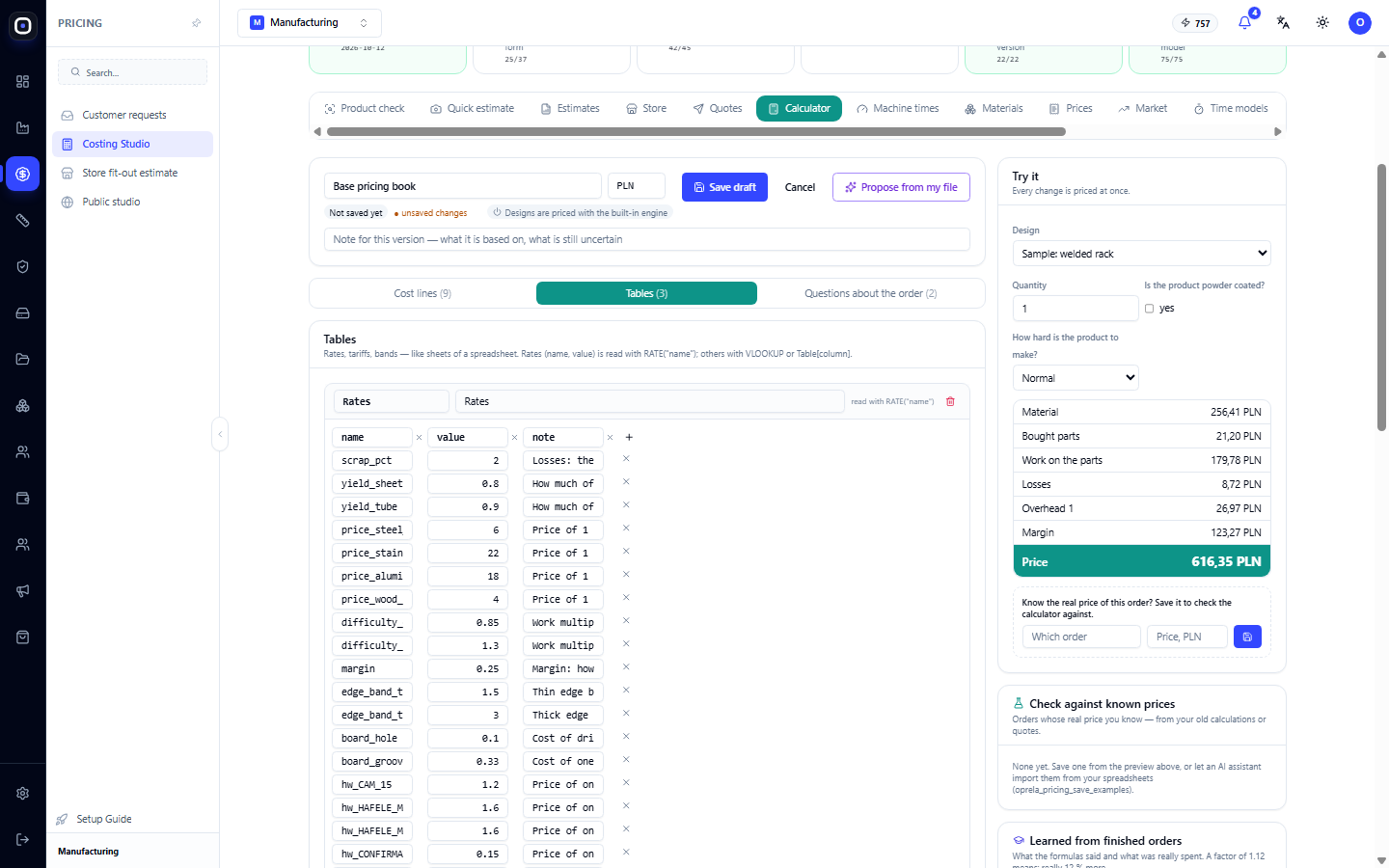The width and height of the screenshot is (1389, 868).
Task: Click the Cancel button
Action: [800, 187]
